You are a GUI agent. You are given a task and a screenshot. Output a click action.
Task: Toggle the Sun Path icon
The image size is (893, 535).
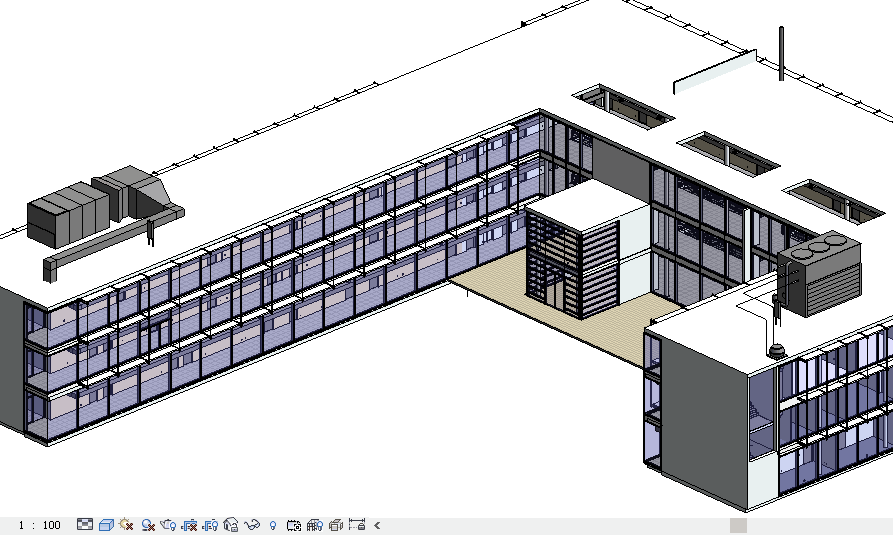tap(126, 524)
